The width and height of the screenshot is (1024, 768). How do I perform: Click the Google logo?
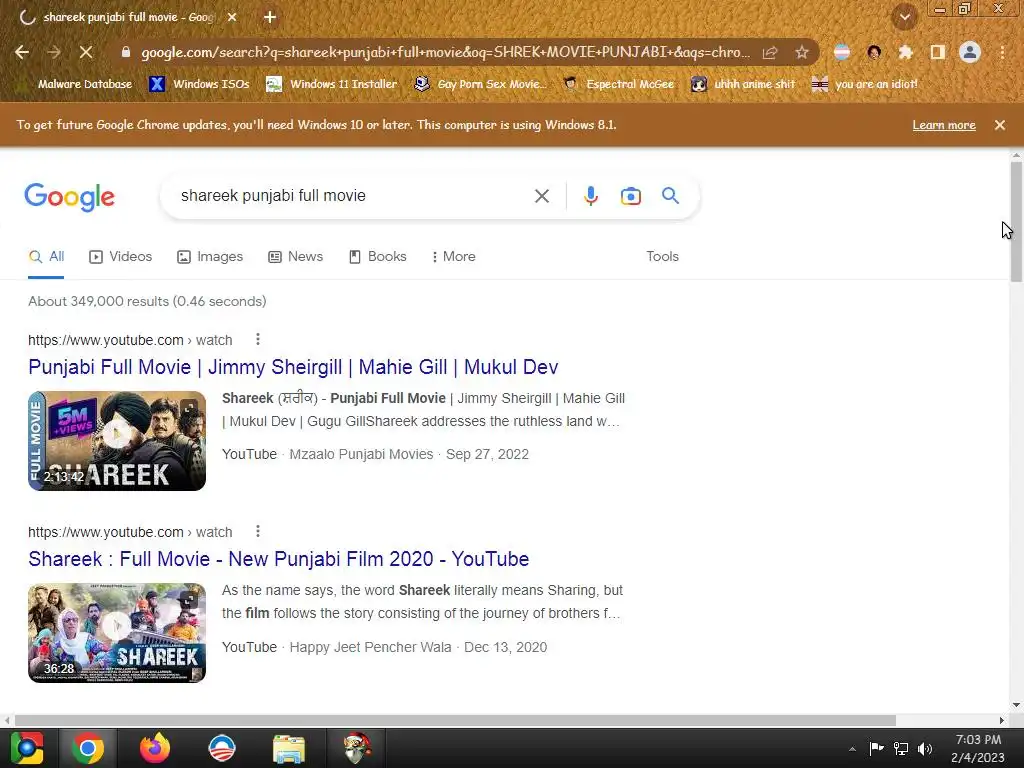point(70,197)
